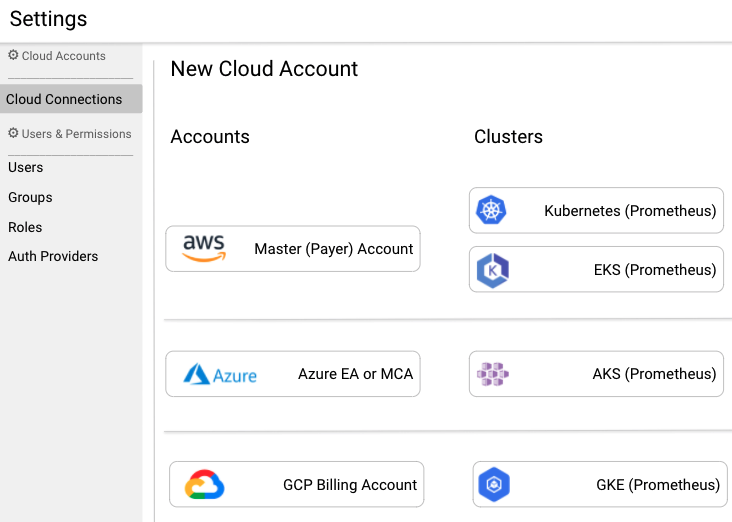This screenshot has height=522, width=732.
Task: Click the Azure logo icon
Action: coord(220,375)
